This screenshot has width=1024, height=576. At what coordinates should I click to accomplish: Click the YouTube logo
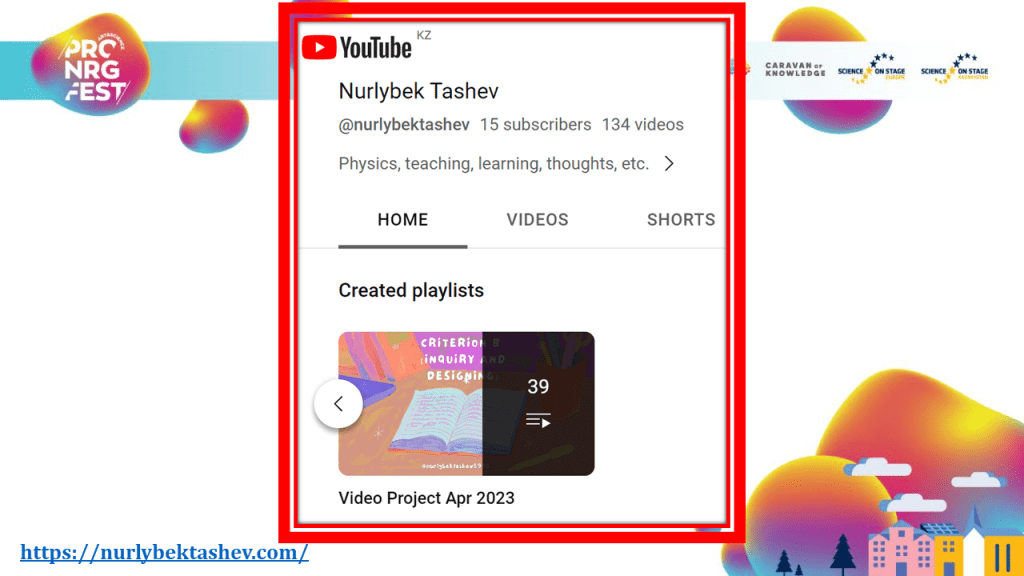click(357, 47)
